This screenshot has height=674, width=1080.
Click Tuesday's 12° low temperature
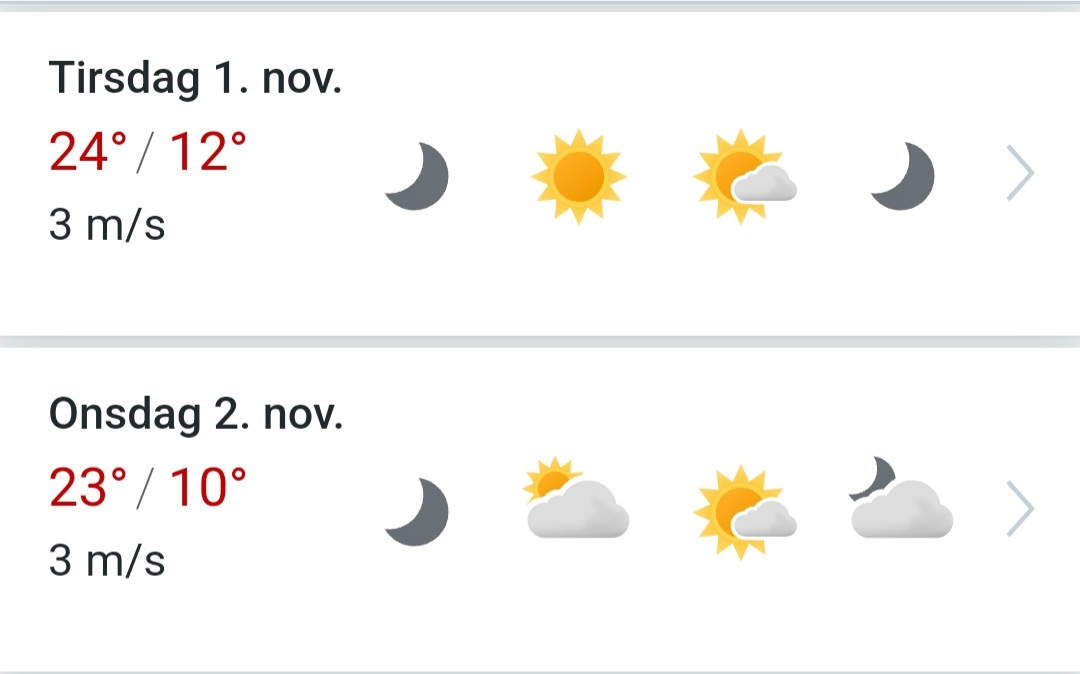coord(207,153)
